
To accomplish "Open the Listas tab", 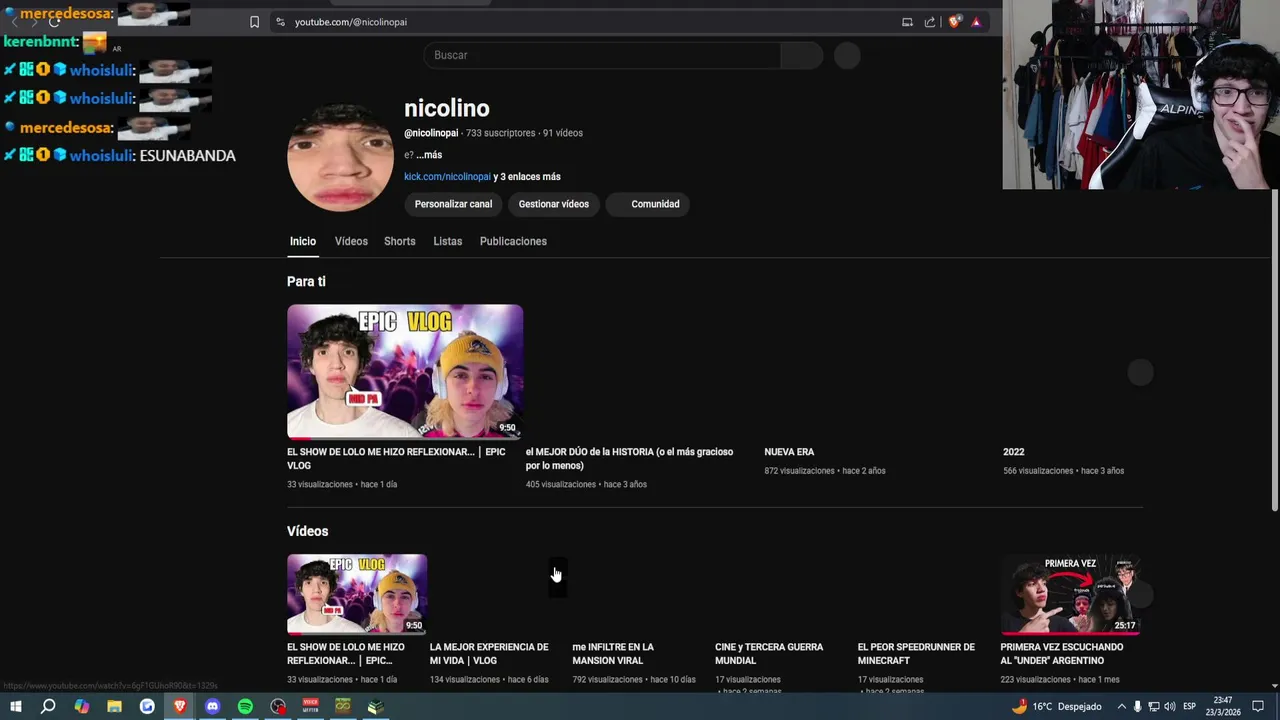I will [x=448, y=241].
